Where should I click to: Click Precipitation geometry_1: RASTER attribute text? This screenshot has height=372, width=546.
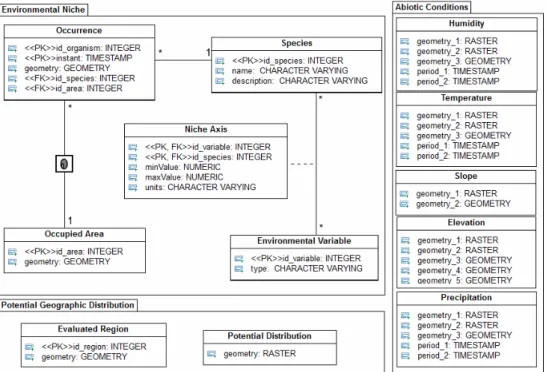tap(458, 316)
